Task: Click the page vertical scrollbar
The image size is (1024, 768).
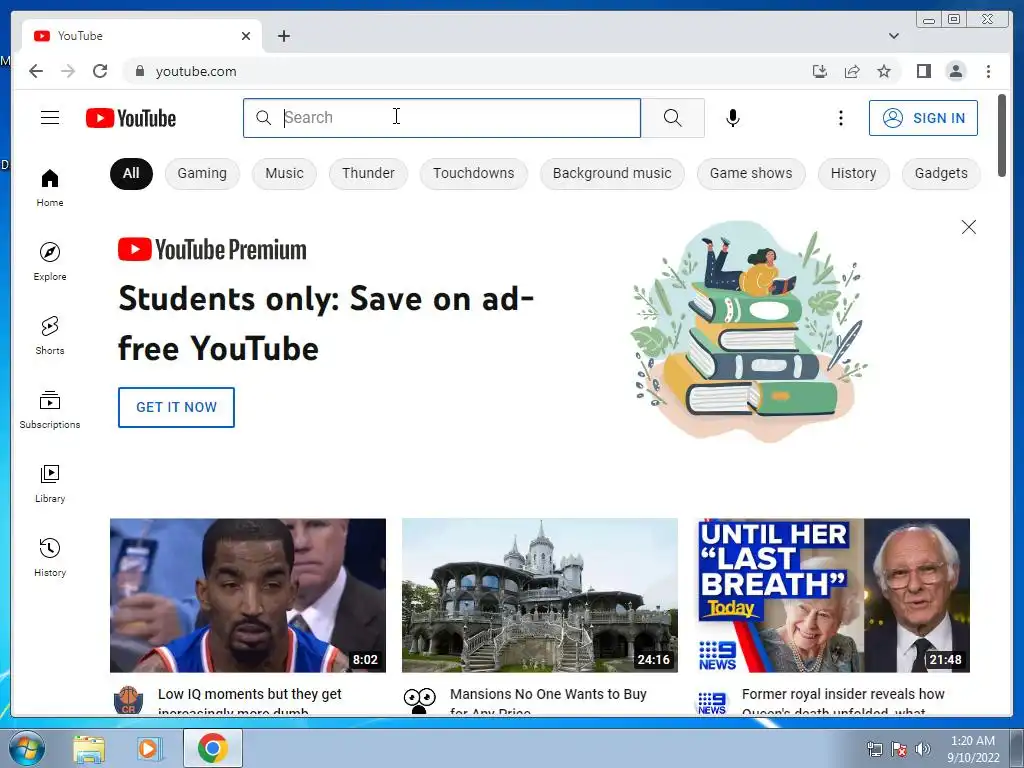Action: (x=1002, y=135)
